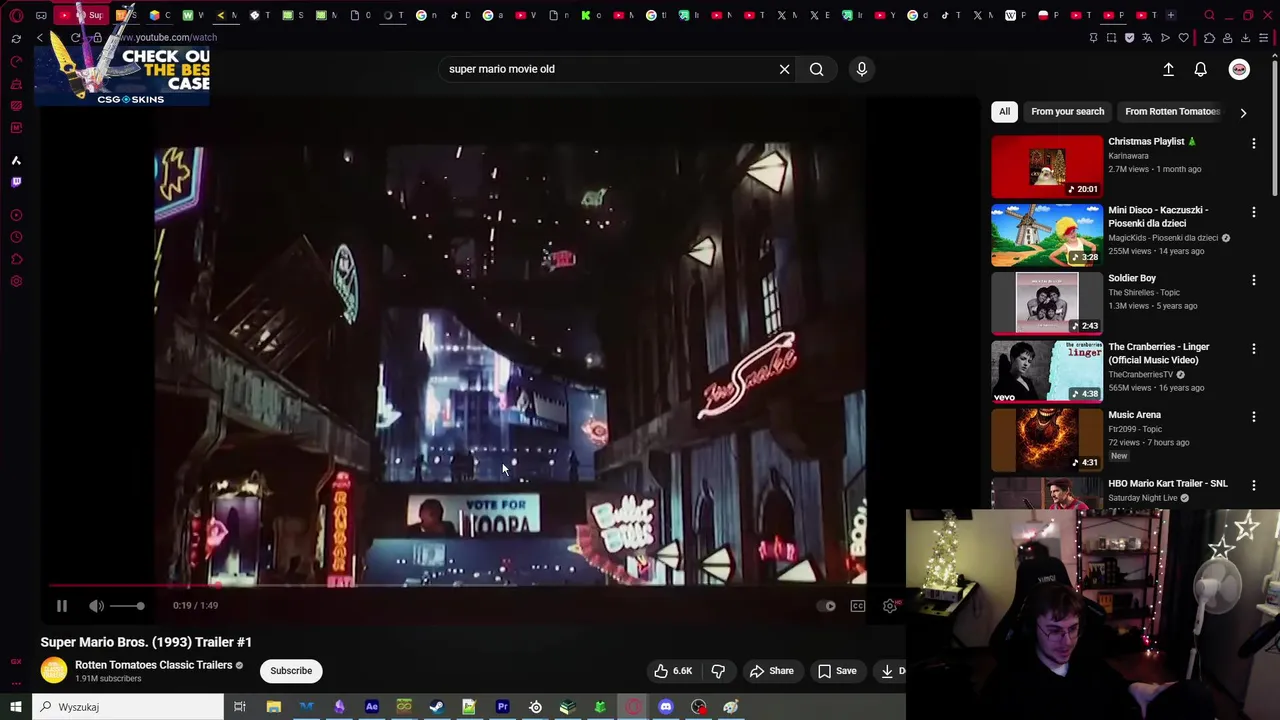
Task: Open the Twitch icon in the browser sidebar
Action: 16,182
